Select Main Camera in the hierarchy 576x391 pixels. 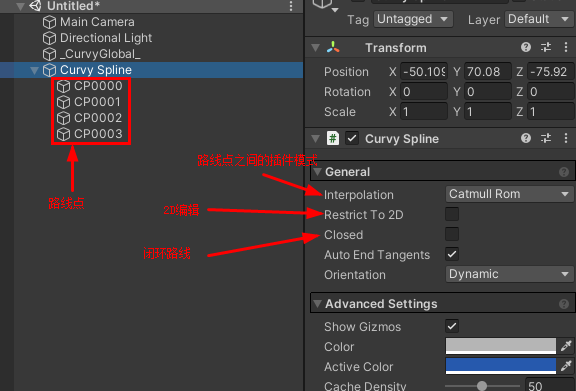click(97, 22)
